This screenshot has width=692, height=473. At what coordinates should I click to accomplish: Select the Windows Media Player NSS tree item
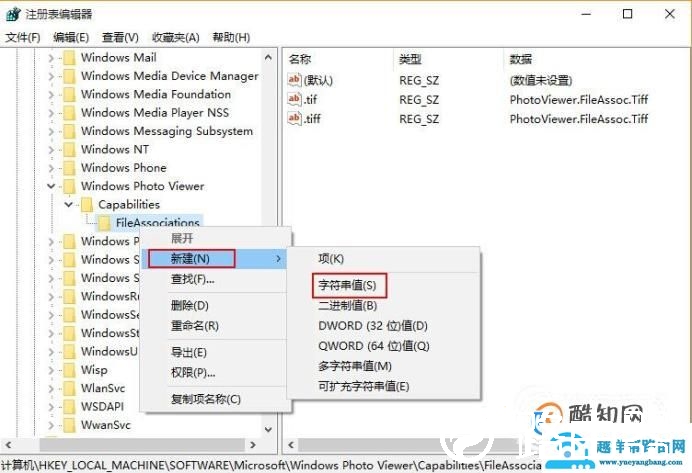click(155, 113)
